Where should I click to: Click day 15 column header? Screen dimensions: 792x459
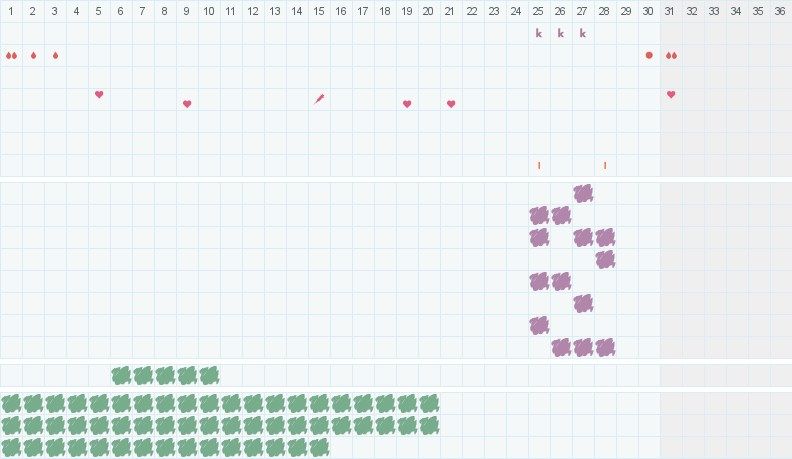coord(319,11)
